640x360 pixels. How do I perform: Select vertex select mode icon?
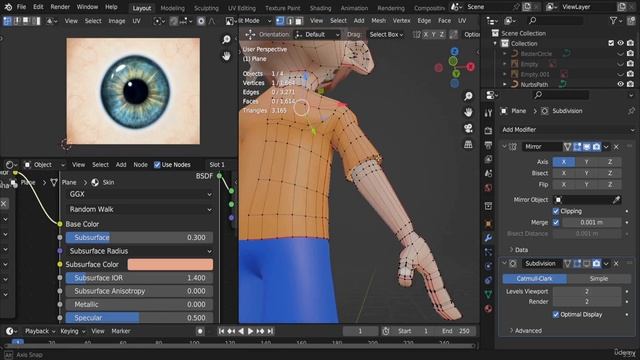coord(280,21)
